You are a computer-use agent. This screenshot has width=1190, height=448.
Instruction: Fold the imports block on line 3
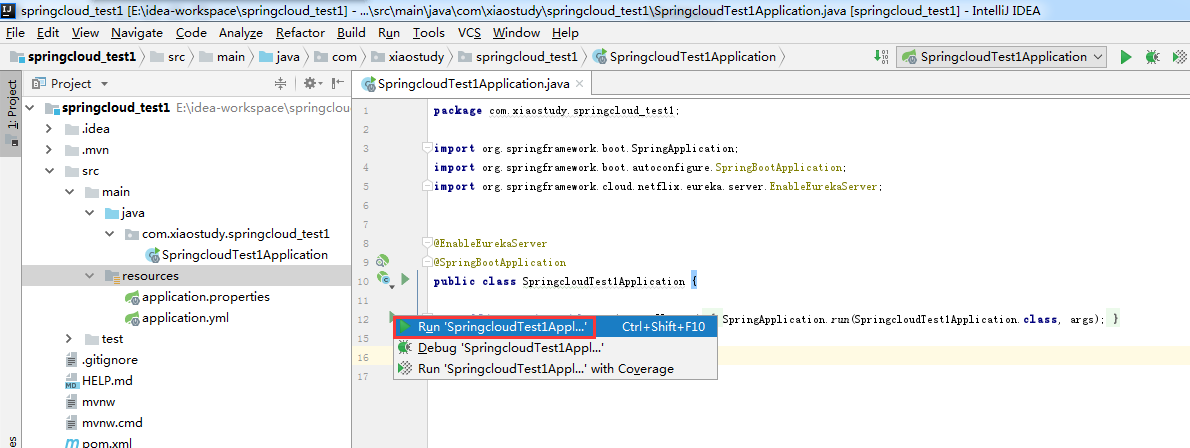click(427, 148)
